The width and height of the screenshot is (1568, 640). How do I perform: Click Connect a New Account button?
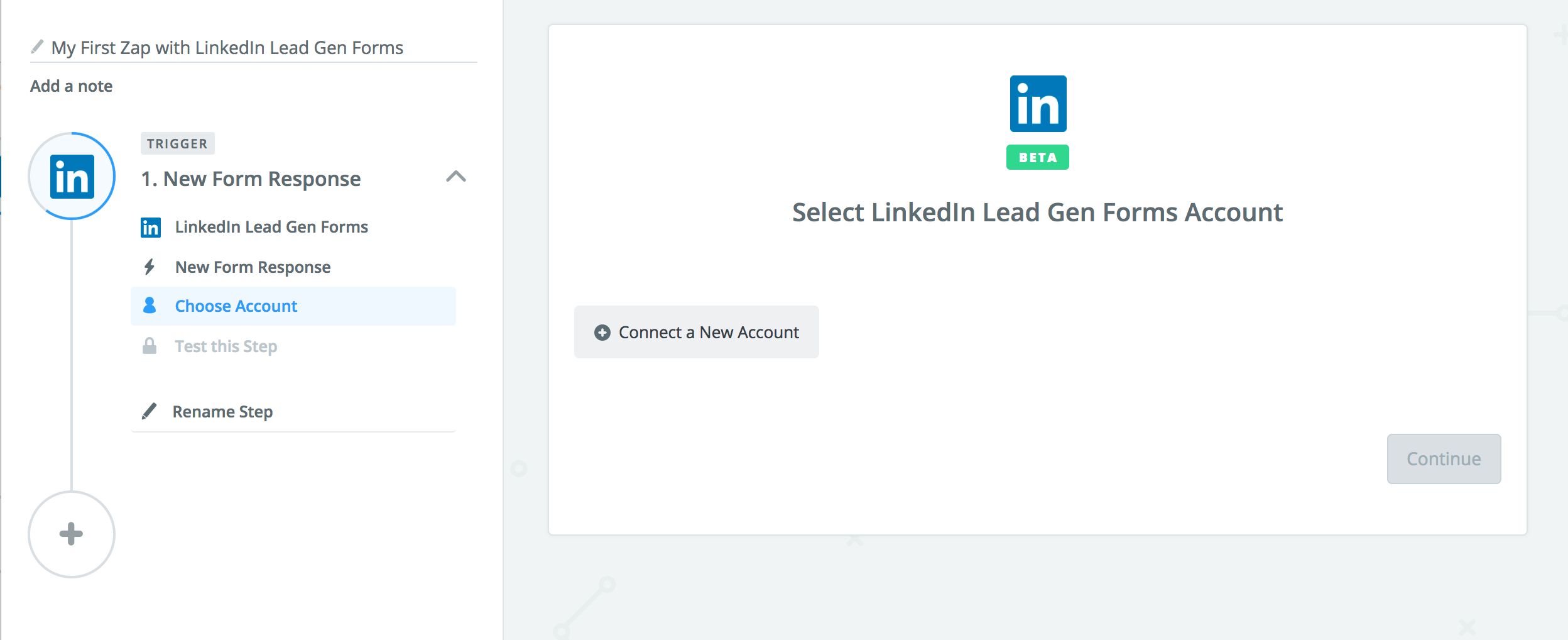[697, 332]
